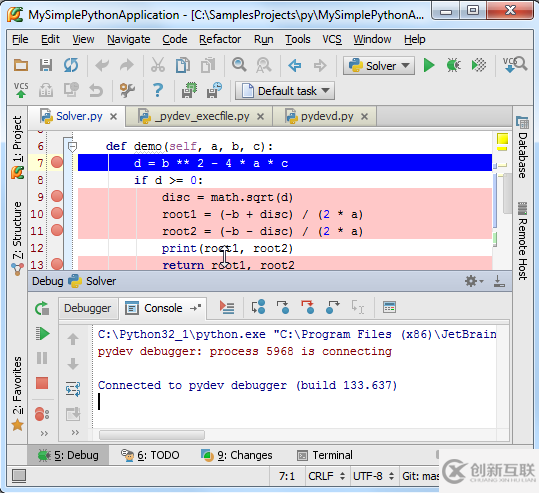The height and width of the screenshot is (493, 539).
Task: Toggle breakpoint on line 7
Action: pyautogui.click(x=57, y=162)
